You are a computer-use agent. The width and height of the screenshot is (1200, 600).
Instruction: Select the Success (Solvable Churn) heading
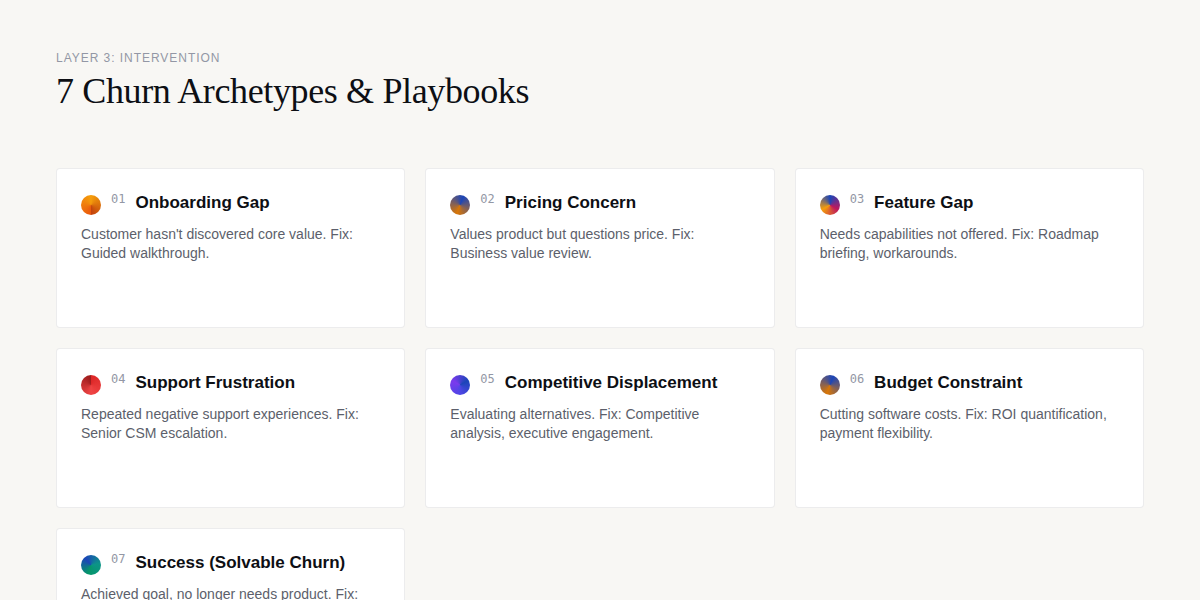coord(240,562)
